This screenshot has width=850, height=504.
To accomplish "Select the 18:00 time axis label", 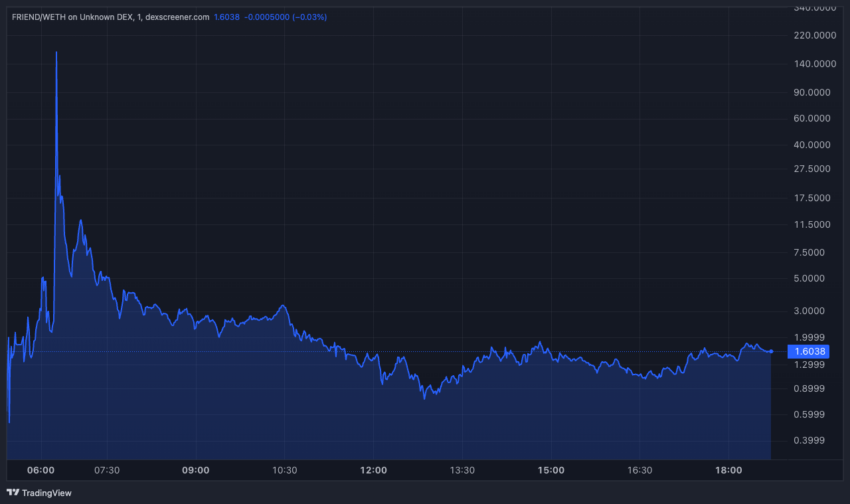I will (729, 470).
